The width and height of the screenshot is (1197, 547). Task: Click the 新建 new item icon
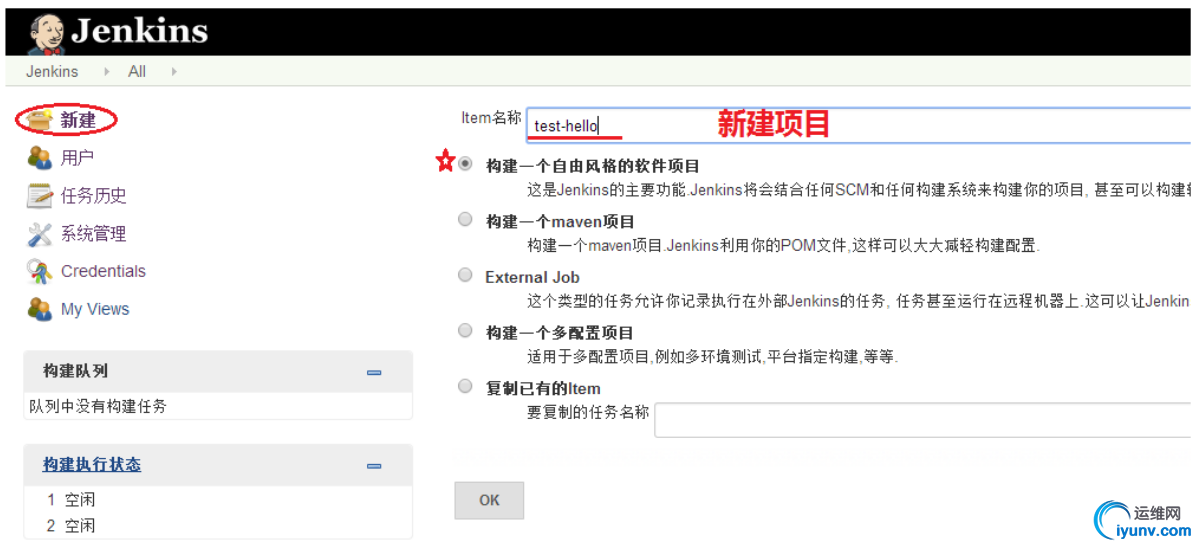pos(39,120)
